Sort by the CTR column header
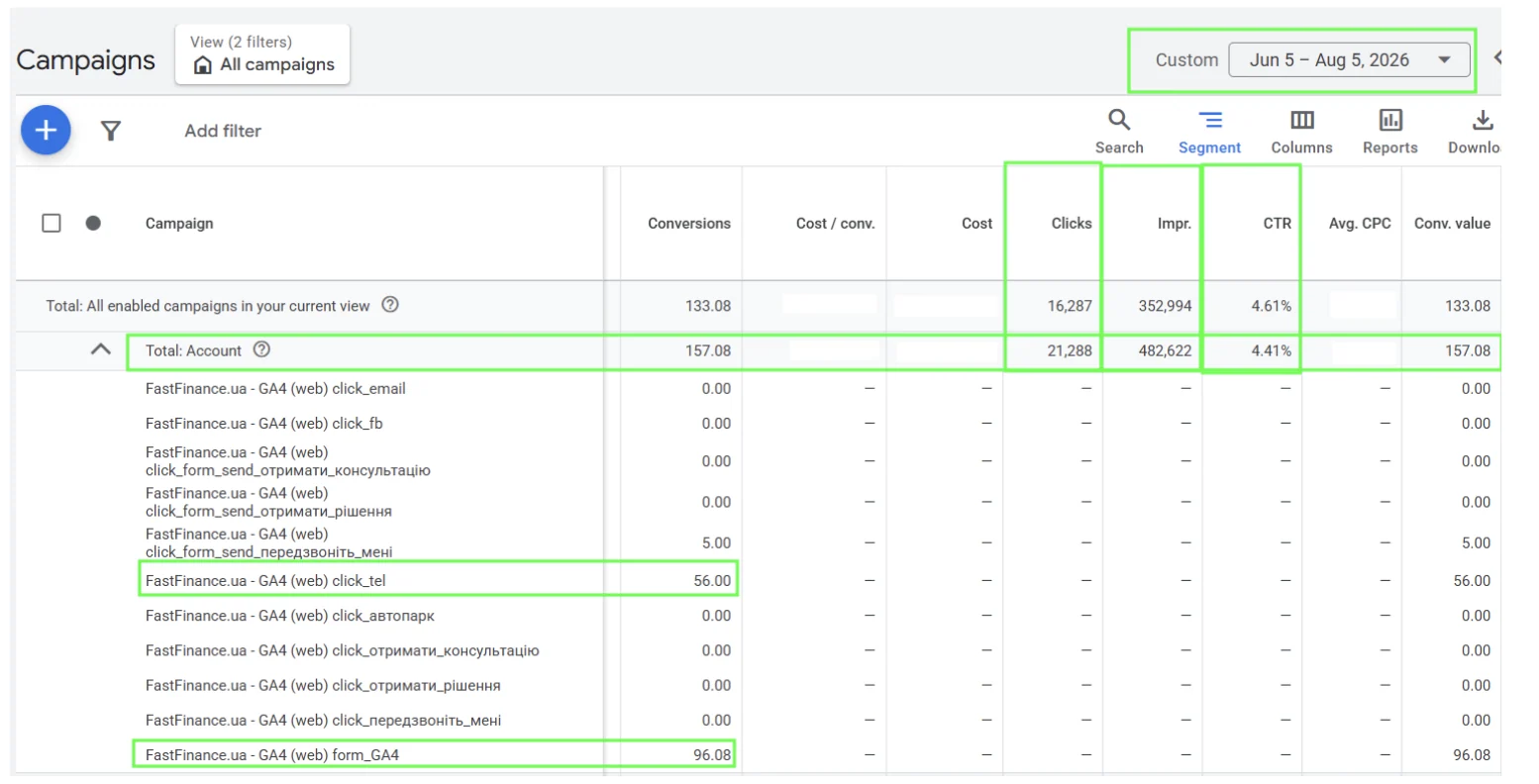The width and height of the screenshot is (1539, 784). click(x=1278, y=224)
